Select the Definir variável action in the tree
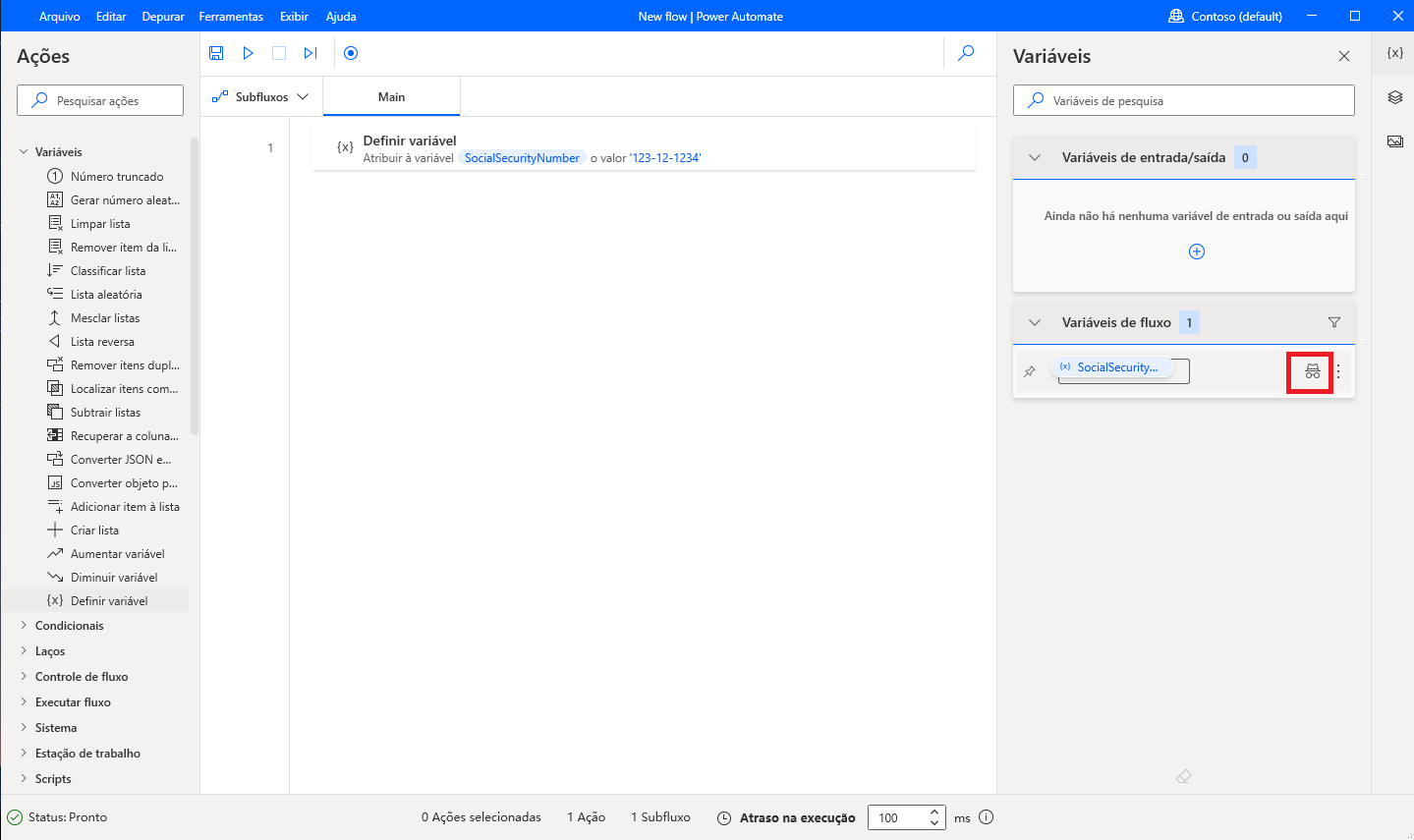Image resolution: width=1414 pixels, height=840 pixels. pyautogui.click(x=97, y=601)
